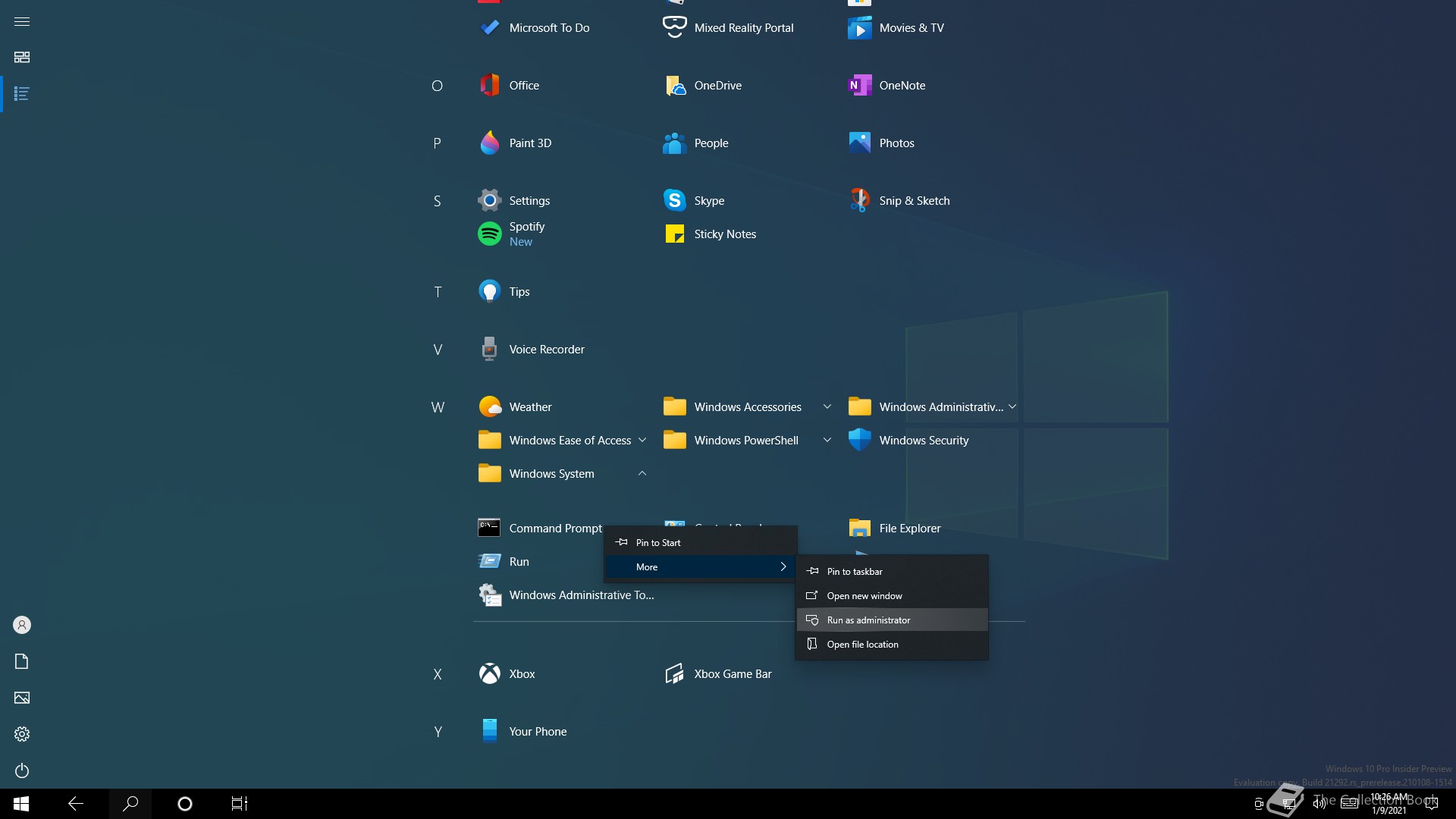This screenshot has height=819, width=1456.
Task: Open the Weather app
Action: tap(515, 407)
